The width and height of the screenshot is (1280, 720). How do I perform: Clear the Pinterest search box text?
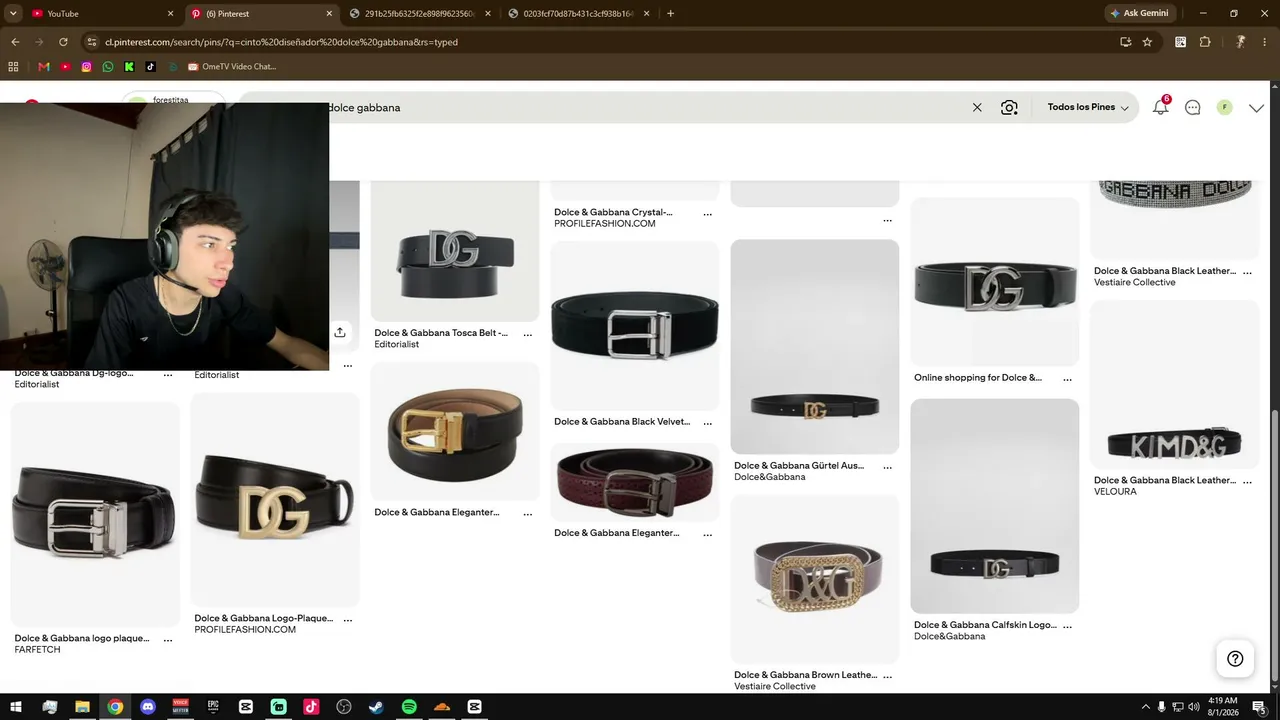(977, 107)
